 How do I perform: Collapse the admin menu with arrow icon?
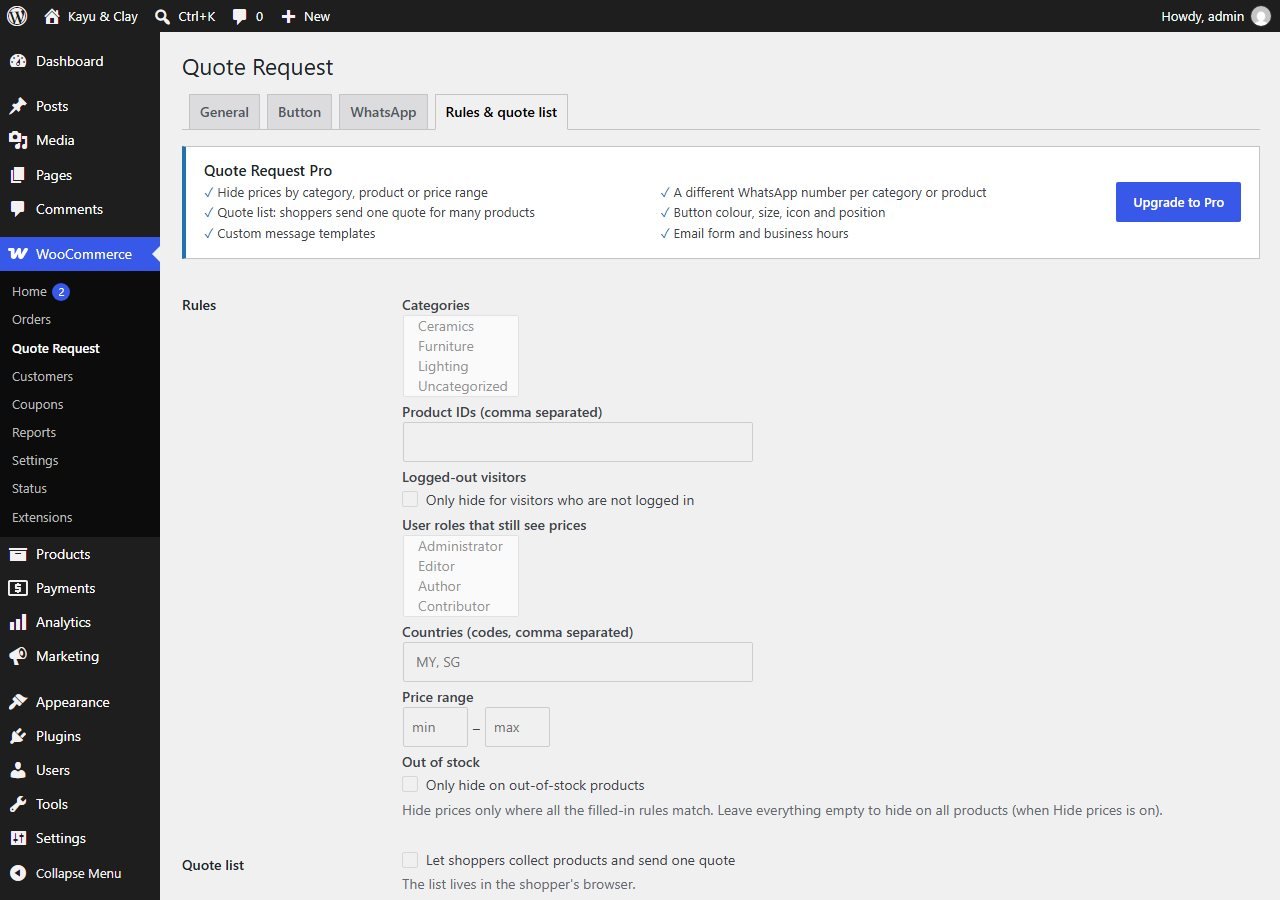pyautogui.click(x=18, y=873)
